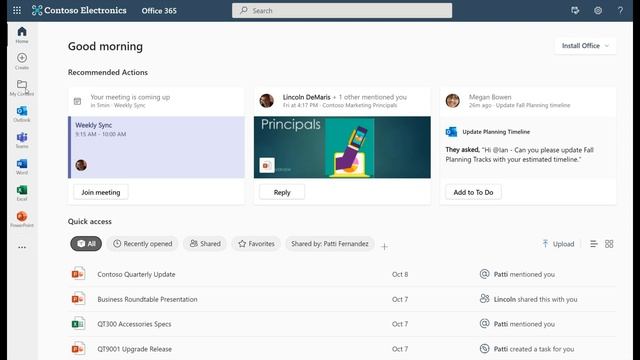Select the All filter pill
This screenshot has width=640, height=360.
(86, 244)
